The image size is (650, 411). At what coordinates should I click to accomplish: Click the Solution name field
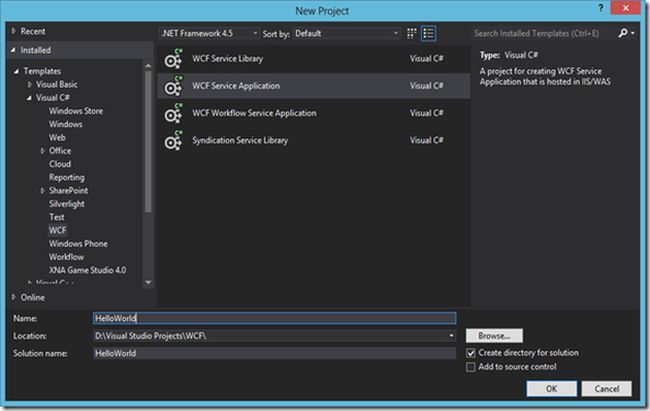[x=274, y=353]
